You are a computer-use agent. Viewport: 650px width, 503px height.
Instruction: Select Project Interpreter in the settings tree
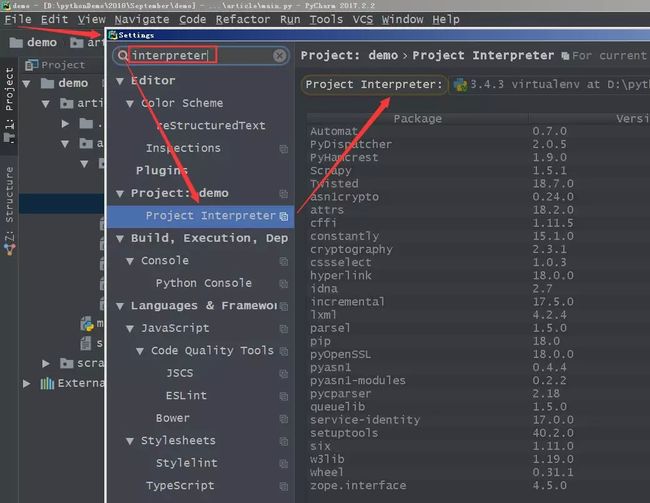(201, 216)
